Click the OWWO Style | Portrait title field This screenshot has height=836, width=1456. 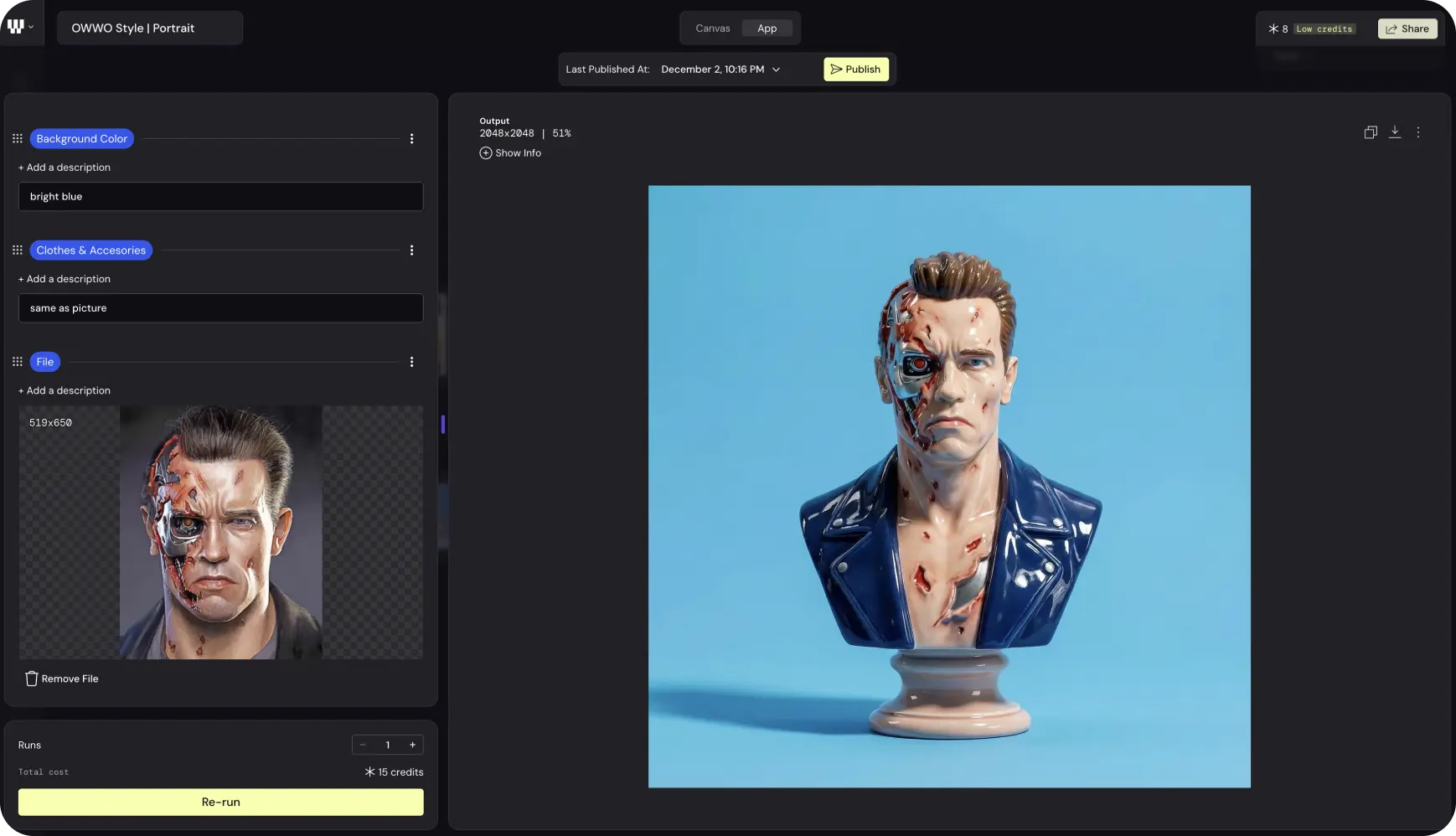coord(150,28)
